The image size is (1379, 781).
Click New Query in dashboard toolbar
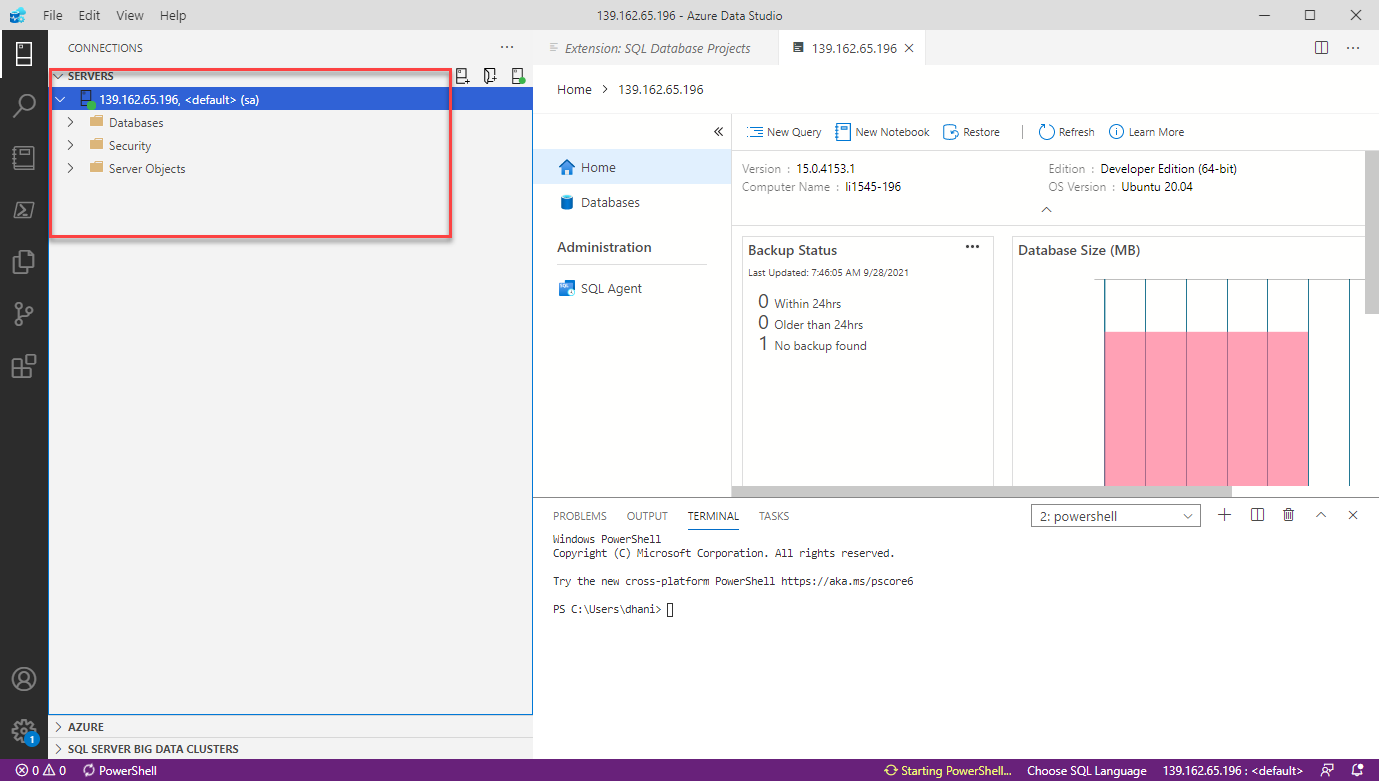784,132
